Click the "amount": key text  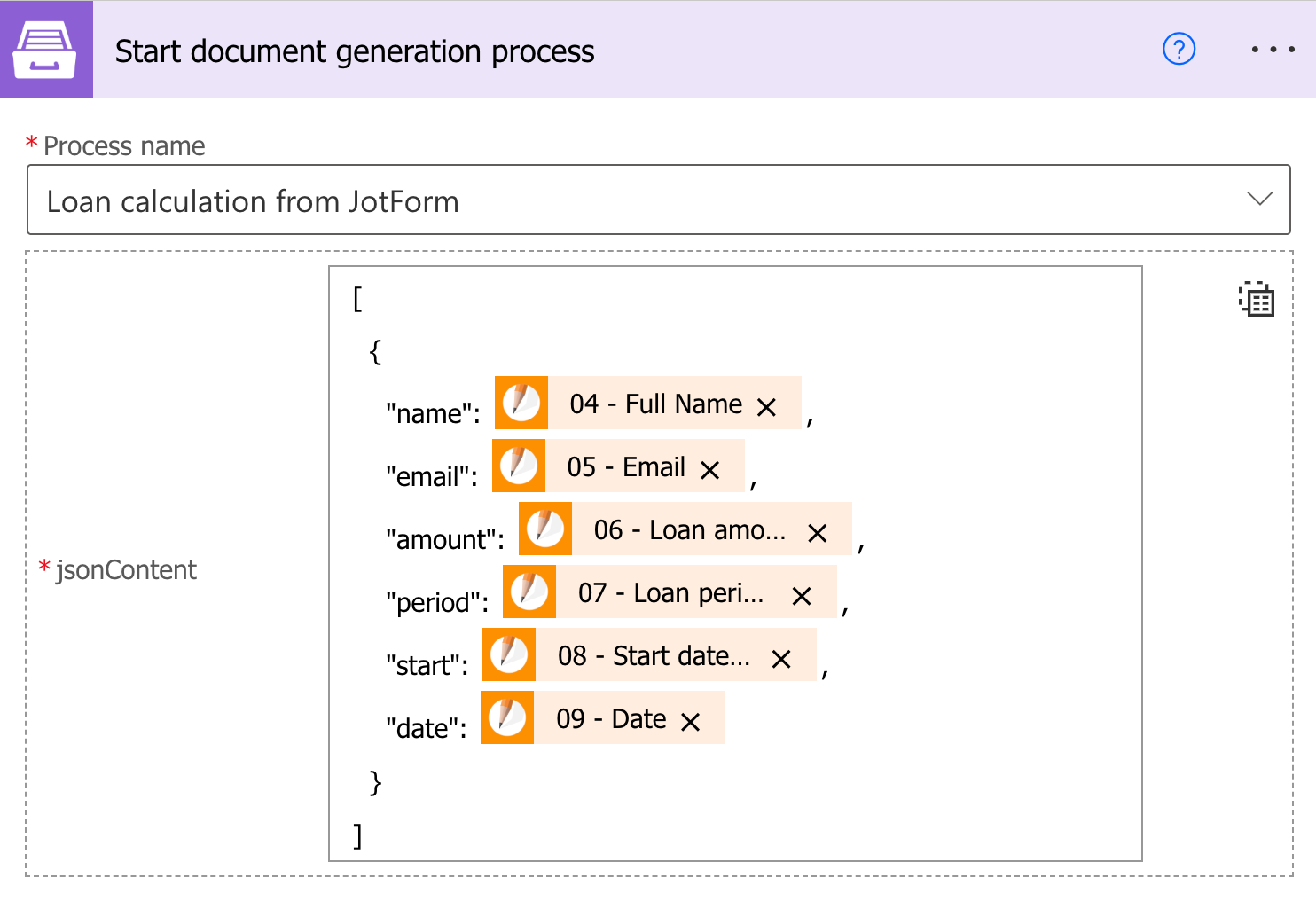[445, 539]
